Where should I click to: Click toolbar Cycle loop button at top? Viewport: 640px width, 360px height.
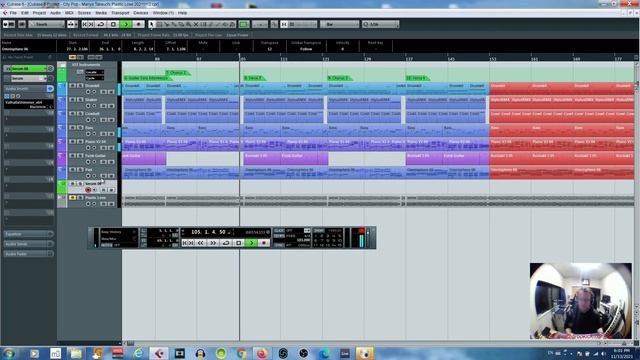point(101,24)
